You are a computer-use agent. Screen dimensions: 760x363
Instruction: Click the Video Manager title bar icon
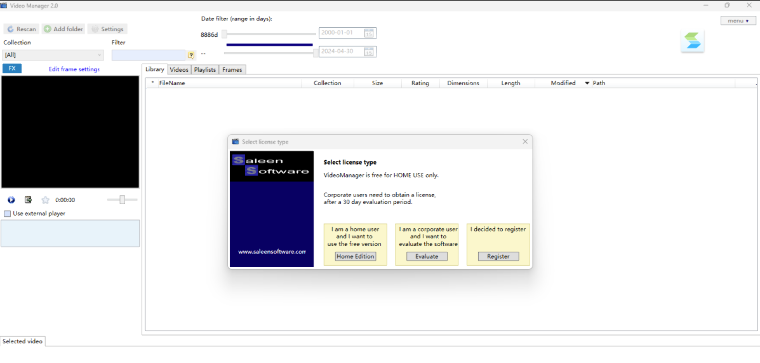(x=4, y=5)
